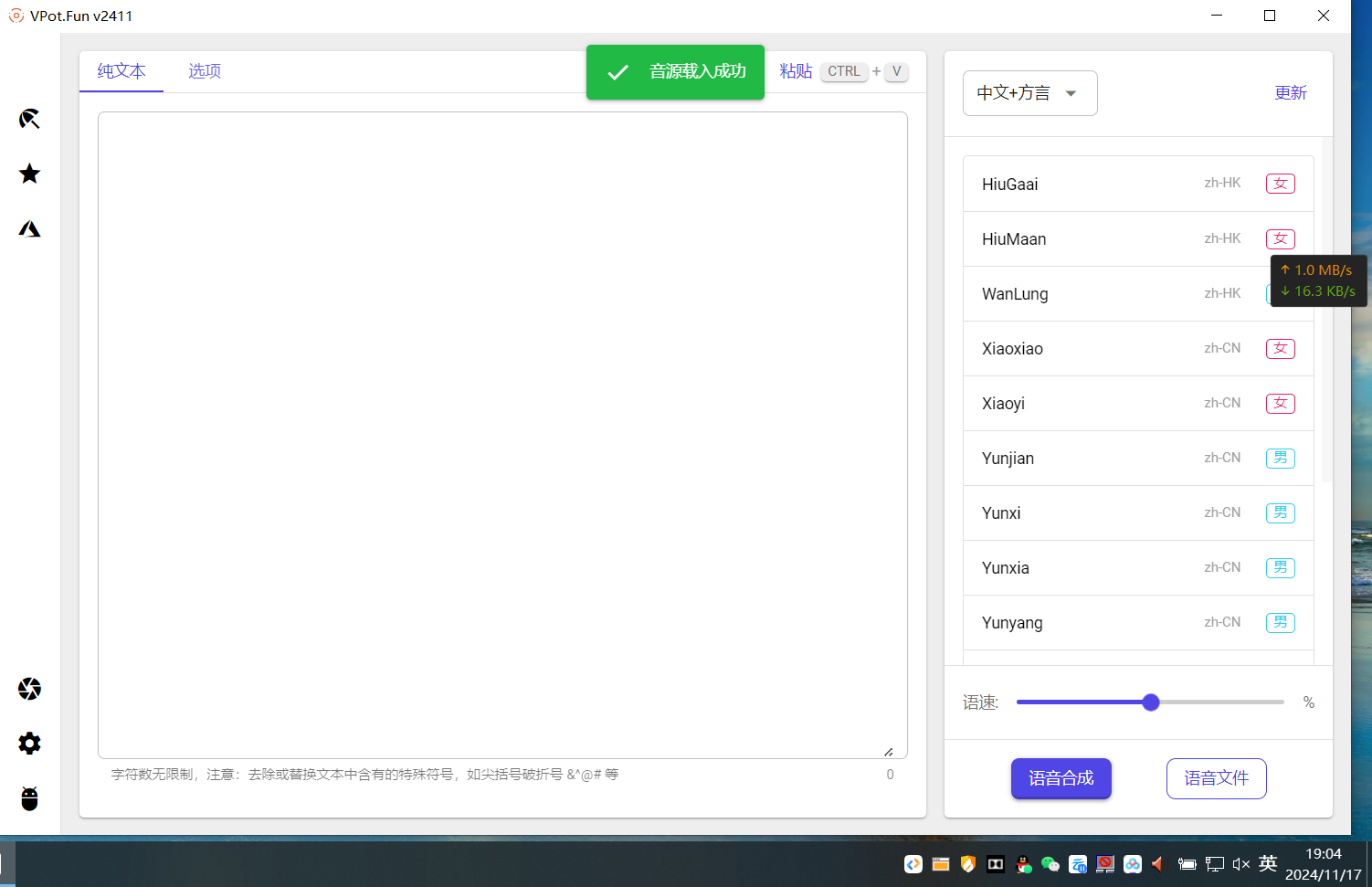Click the 语音文件 button
This screenshot has width=1372, height=887.
coord(1216,778)
